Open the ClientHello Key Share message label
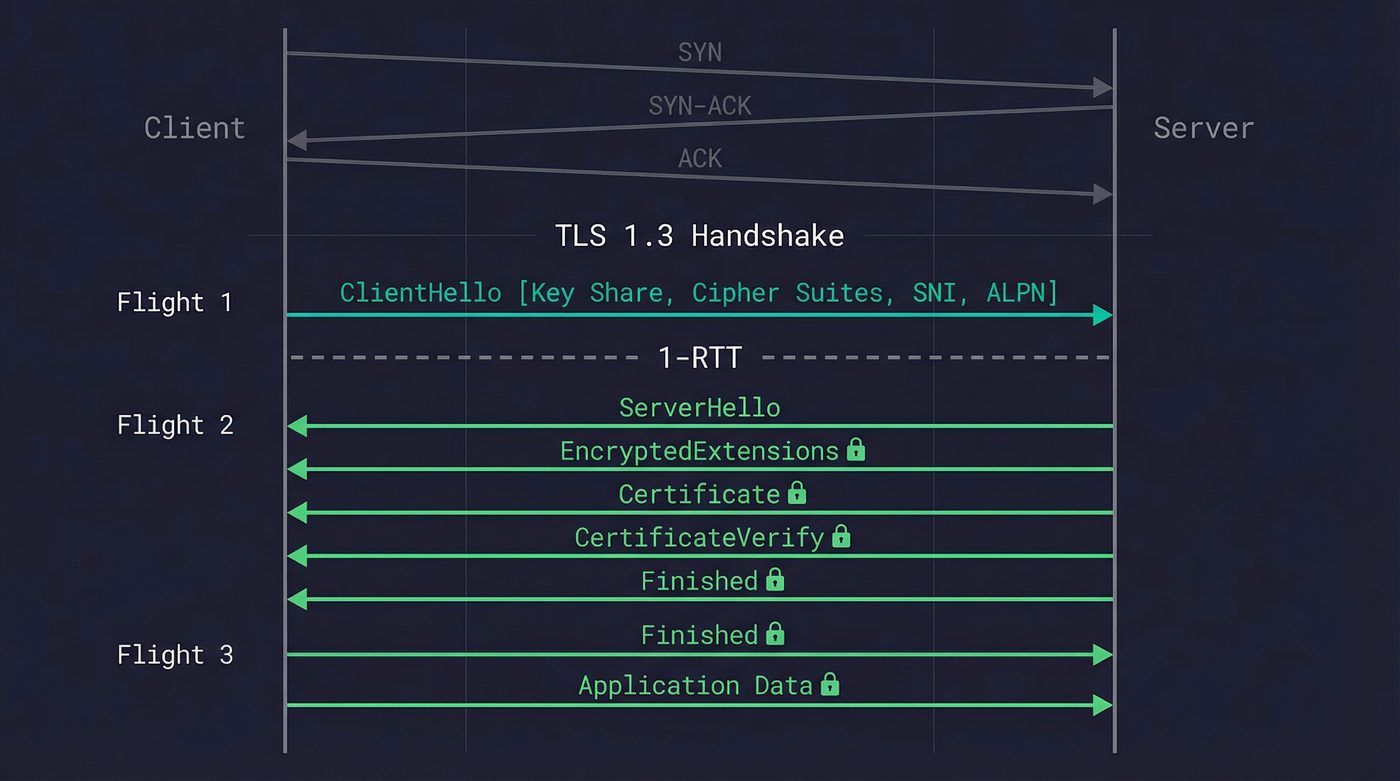1400x781 pixels. 700,292
